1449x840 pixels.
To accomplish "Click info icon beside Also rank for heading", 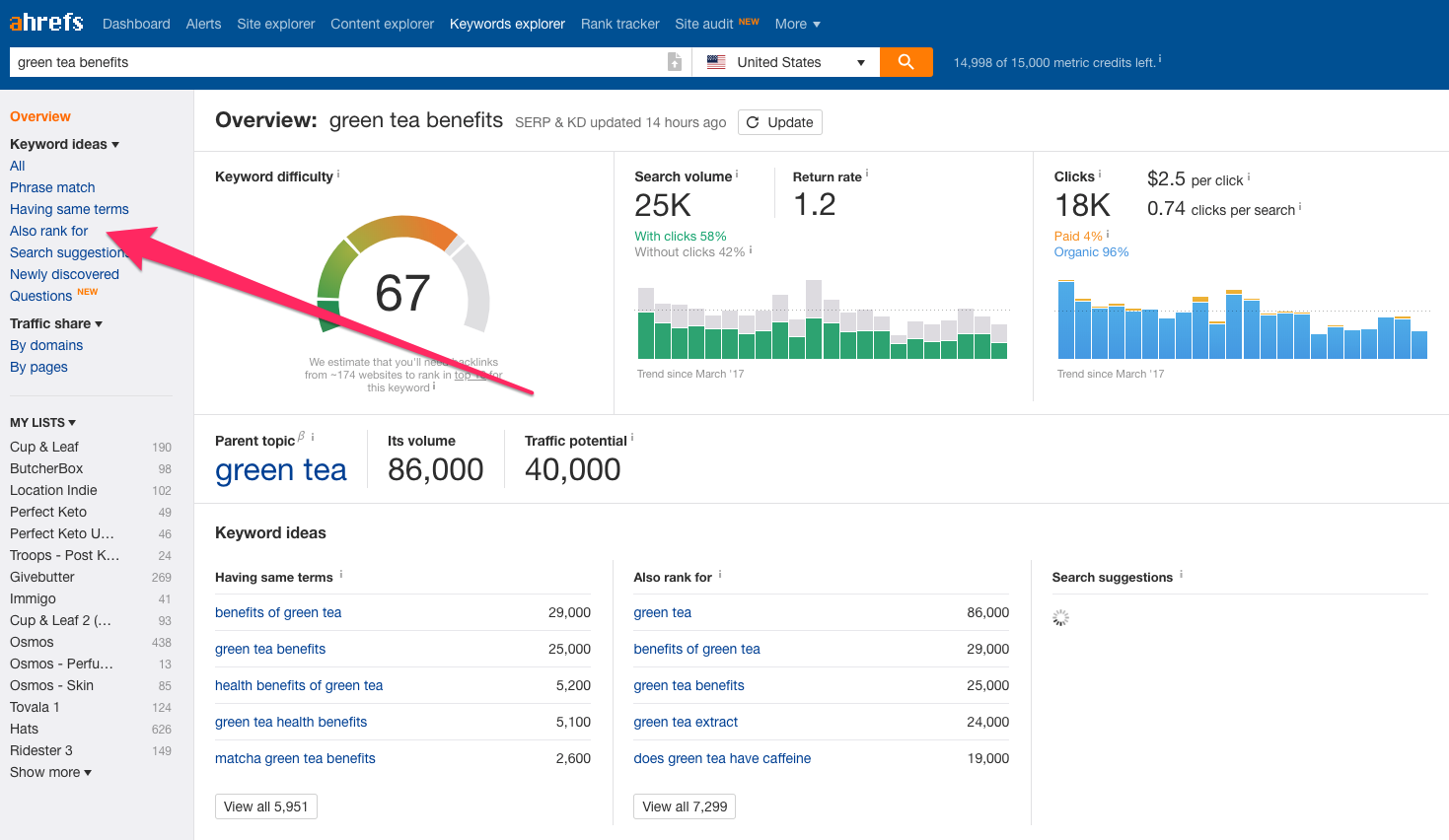I will point(720,574).
